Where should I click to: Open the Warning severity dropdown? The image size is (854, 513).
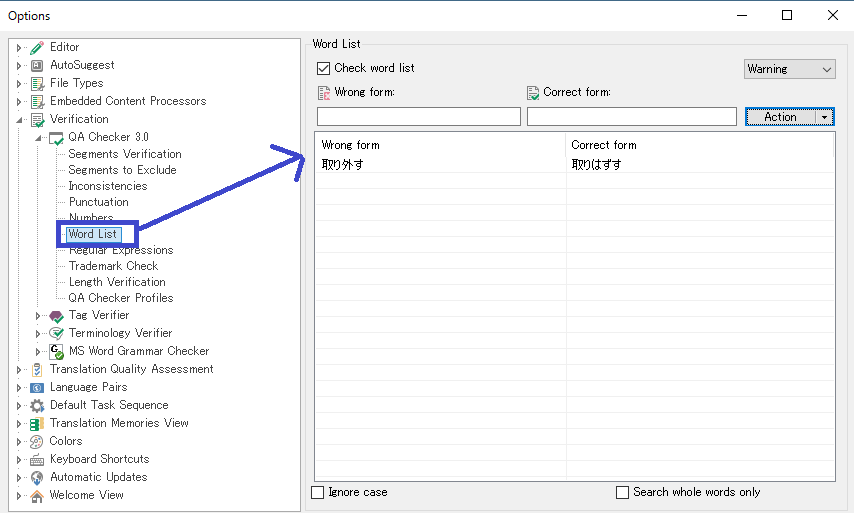789,69
